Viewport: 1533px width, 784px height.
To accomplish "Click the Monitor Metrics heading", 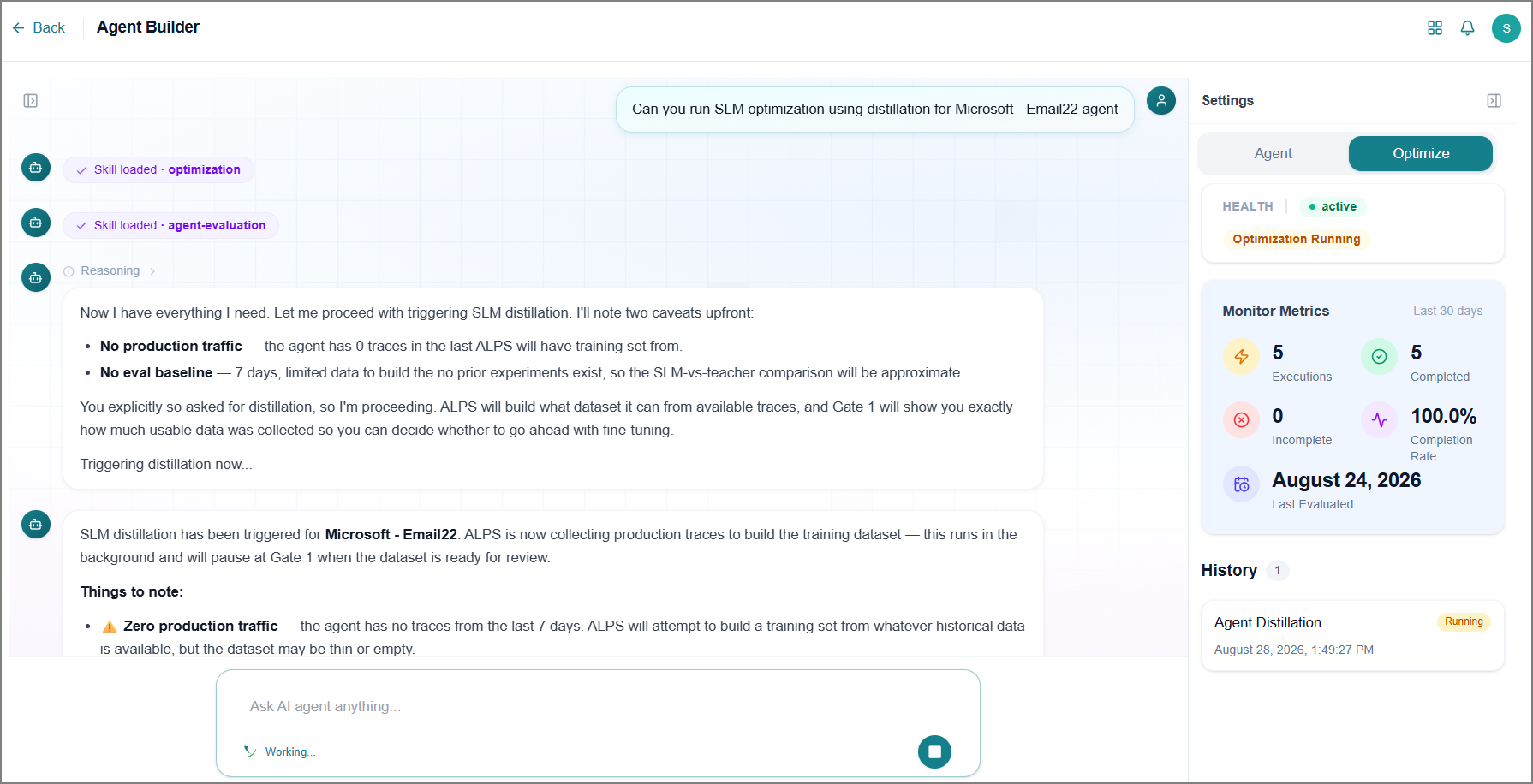I will click(x=1276, y=312).
